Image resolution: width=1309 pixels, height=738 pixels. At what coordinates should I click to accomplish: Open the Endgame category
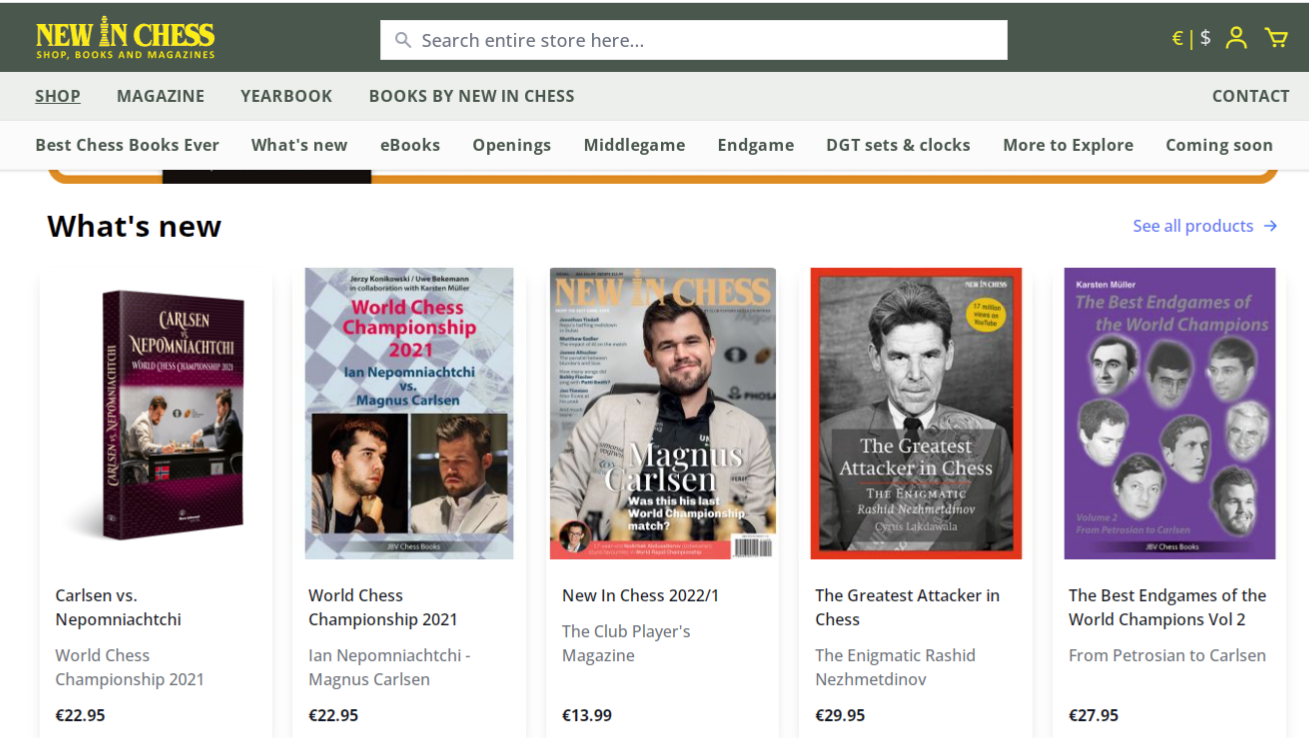pyautogui.click(x=755, y=145)
